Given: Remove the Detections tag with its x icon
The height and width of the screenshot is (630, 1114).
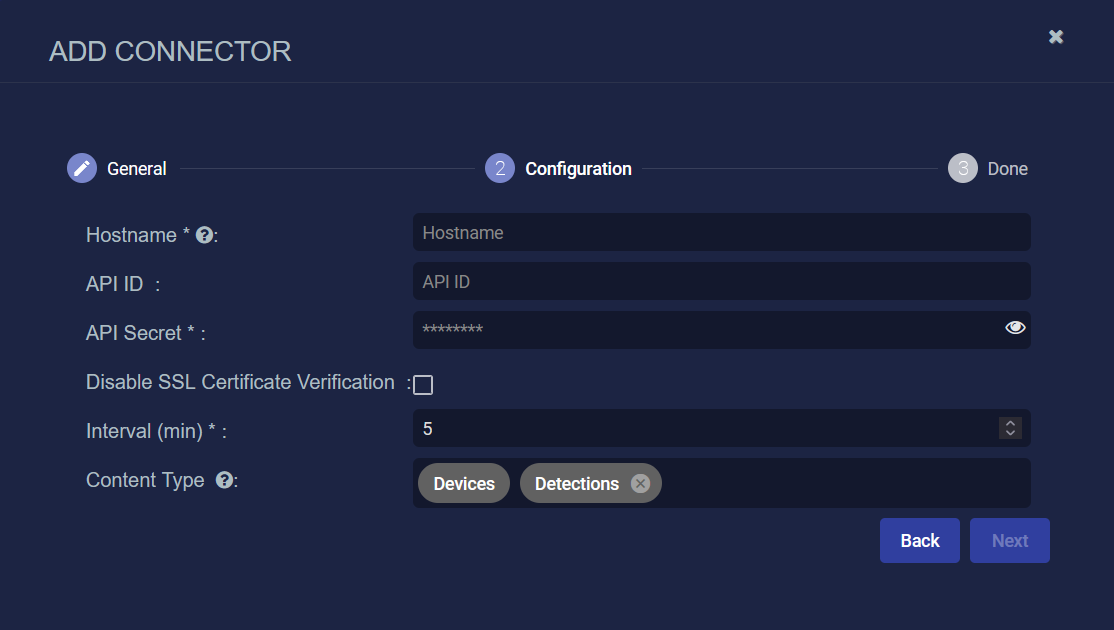Looking at the screenshot, I should click(640, 484).
